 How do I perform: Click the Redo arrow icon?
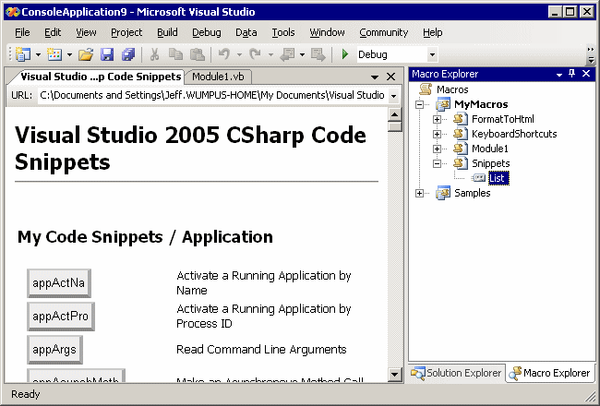255,55
